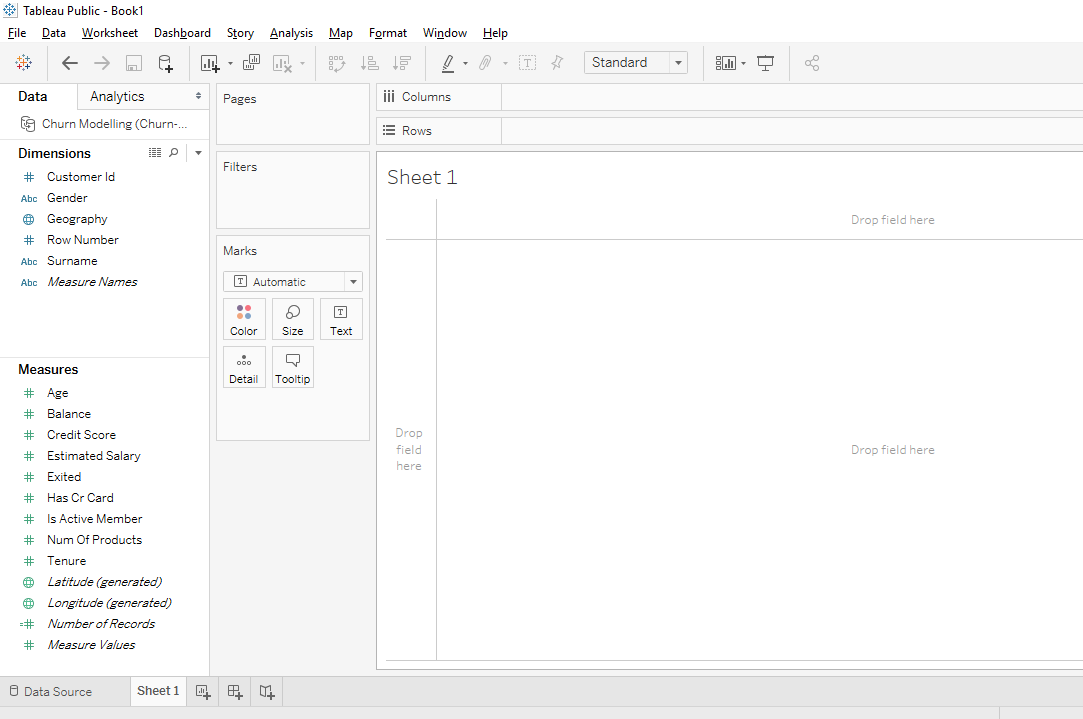This screenshot has width=1083, height=719.
Task: Open presentation mode
Action: coord(765,62)
